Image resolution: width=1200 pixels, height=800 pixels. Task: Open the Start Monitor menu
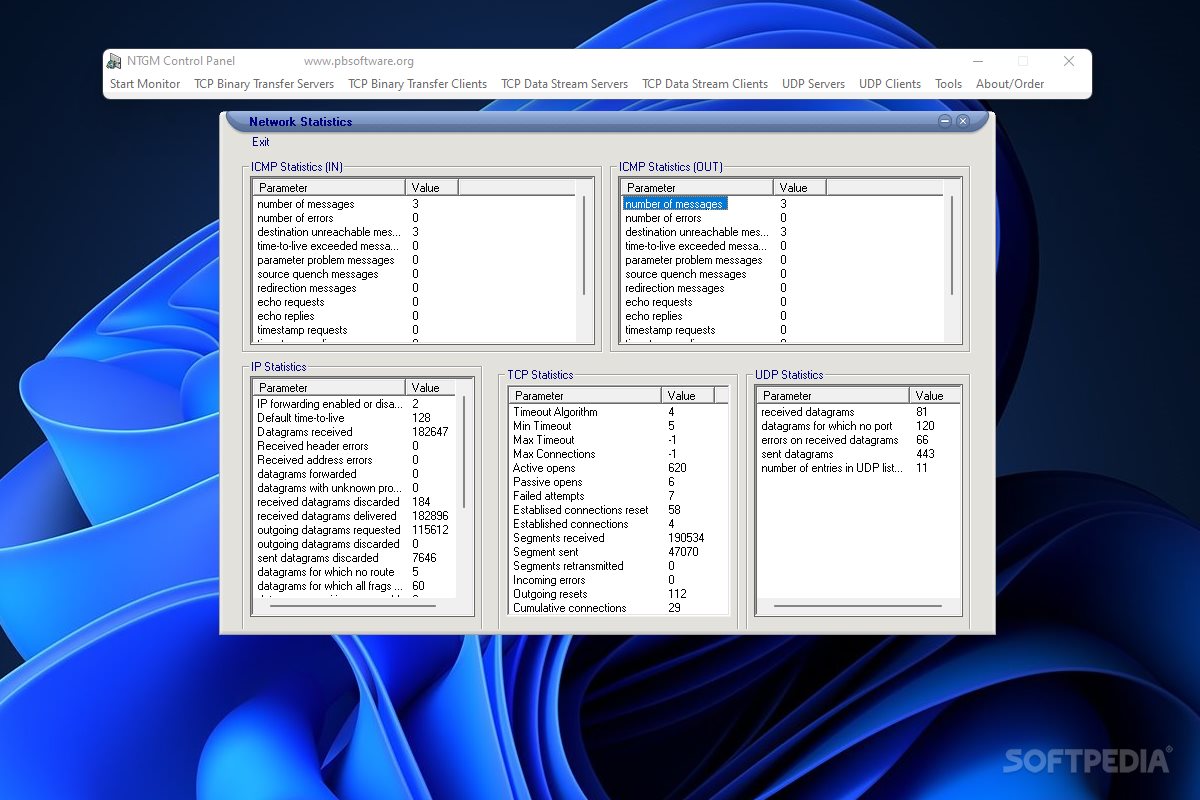pos(145,84)
